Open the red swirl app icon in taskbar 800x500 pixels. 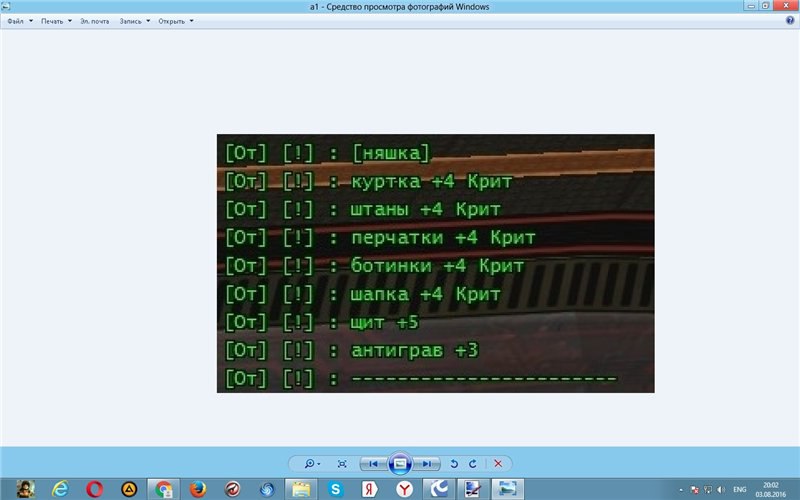(232, 489)
